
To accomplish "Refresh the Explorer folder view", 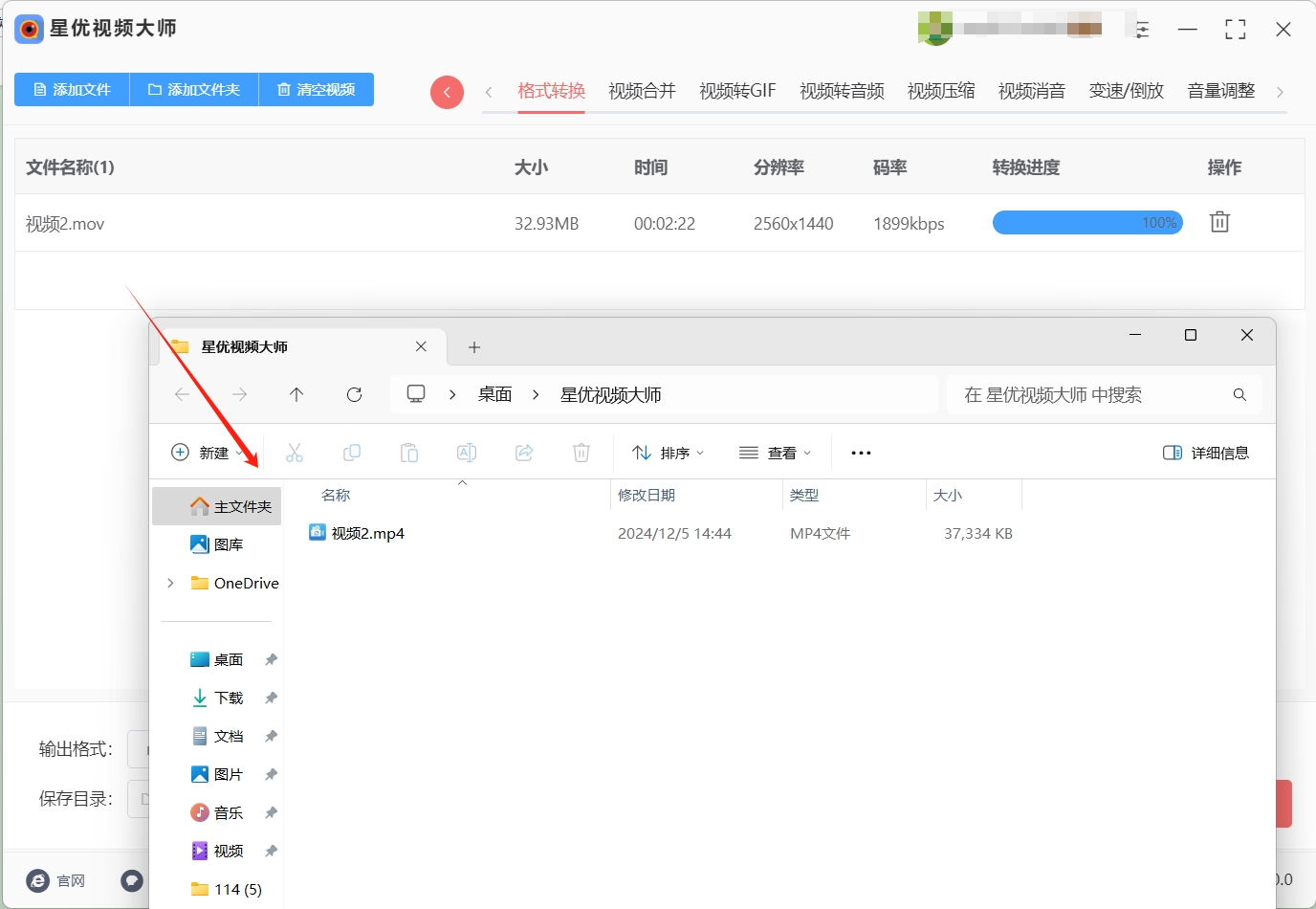I will pyautogui.click(x=354, y=394).
